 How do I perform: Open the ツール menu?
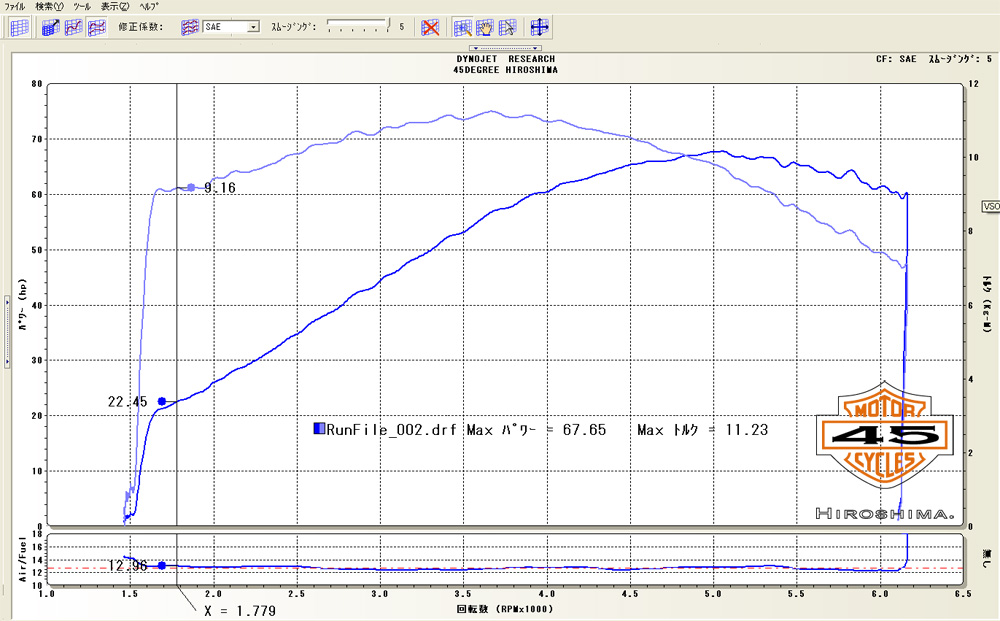click(x=81, y=6)
